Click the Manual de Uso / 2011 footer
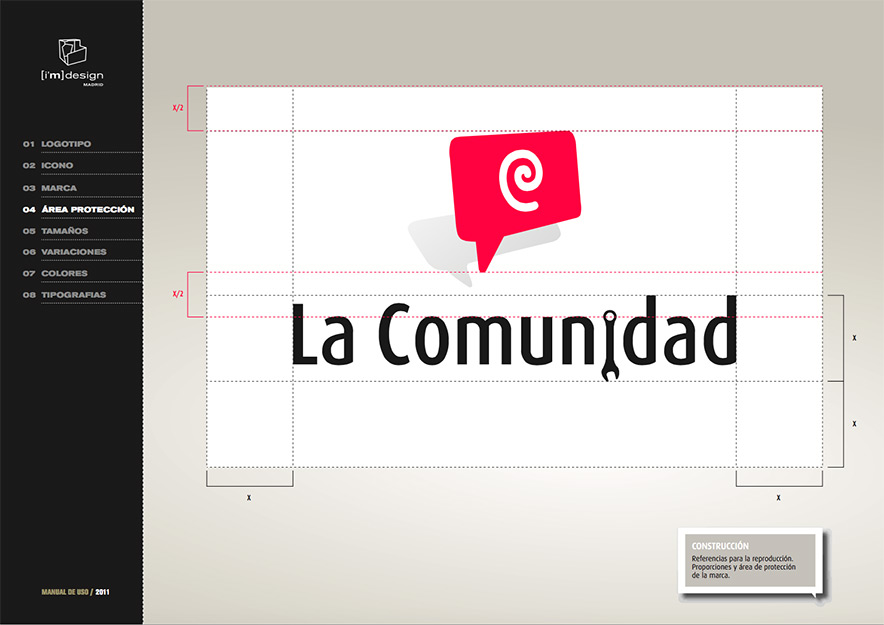Viewport: 884px width, 625px height. 75,592
